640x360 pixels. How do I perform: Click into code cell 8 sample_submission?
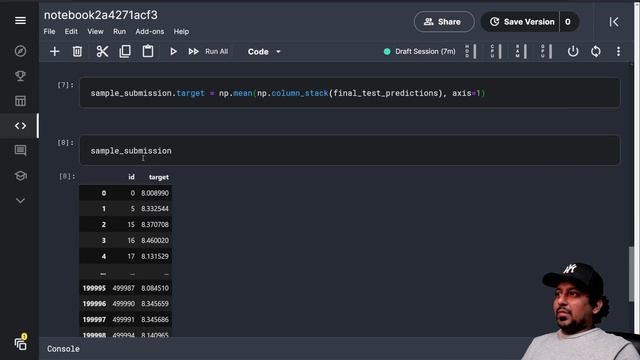(x=349, y=151)
